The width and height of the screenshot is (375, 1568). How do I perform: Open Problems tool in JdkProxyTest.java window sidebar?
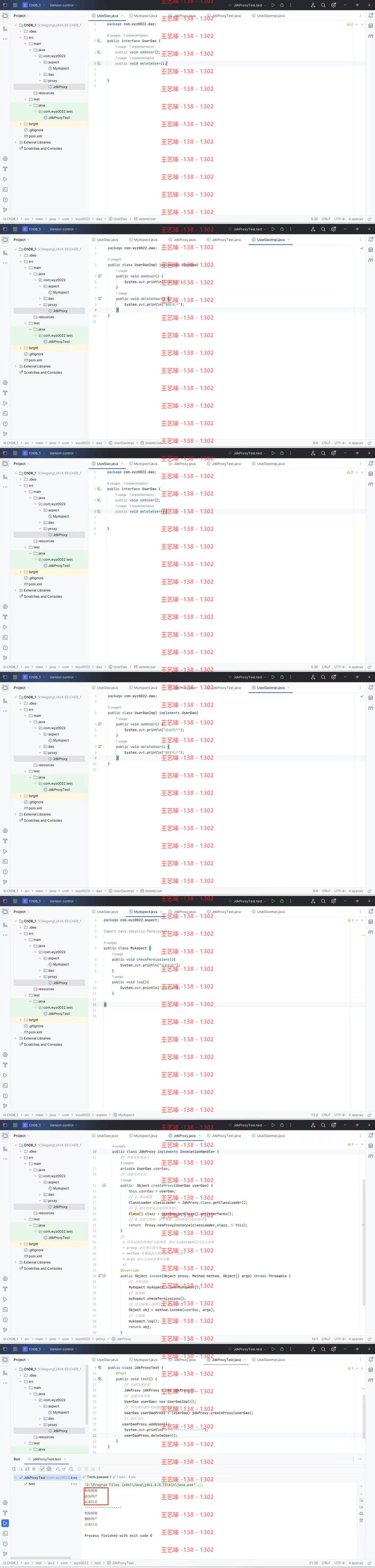point(5,1544)
